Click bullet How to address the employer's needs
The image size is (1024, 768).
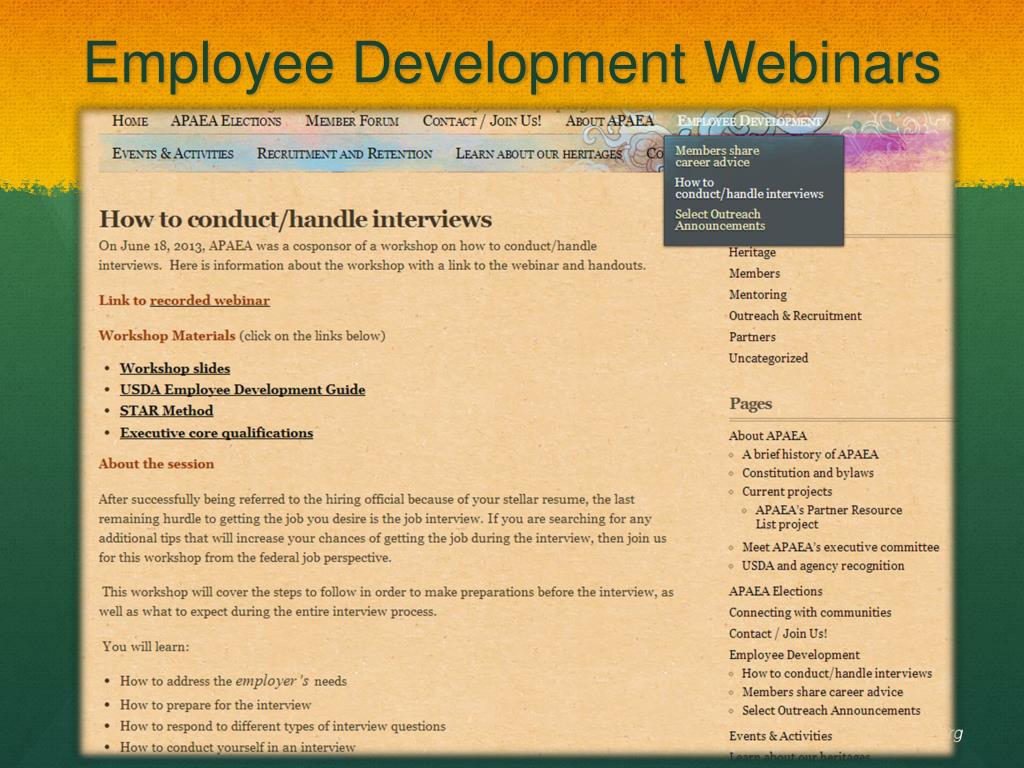(x=233, y=681)
